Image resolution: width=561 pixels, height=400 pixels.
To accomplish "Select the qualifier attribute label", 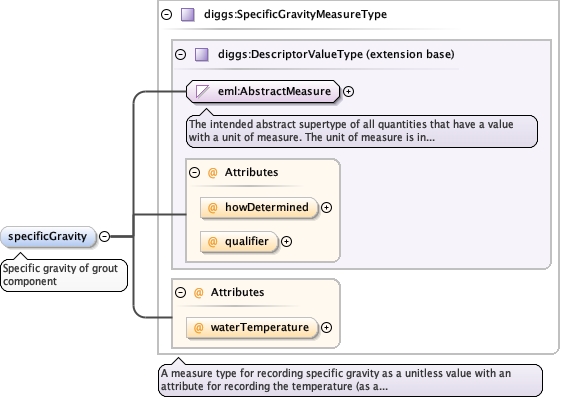I will pyautogui.click(x=247, y=242).
